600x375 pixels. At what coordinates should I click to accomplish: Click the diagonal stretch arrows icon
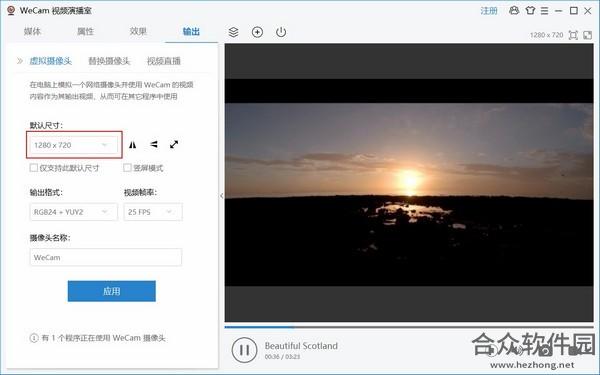click(x=174, y=144)
